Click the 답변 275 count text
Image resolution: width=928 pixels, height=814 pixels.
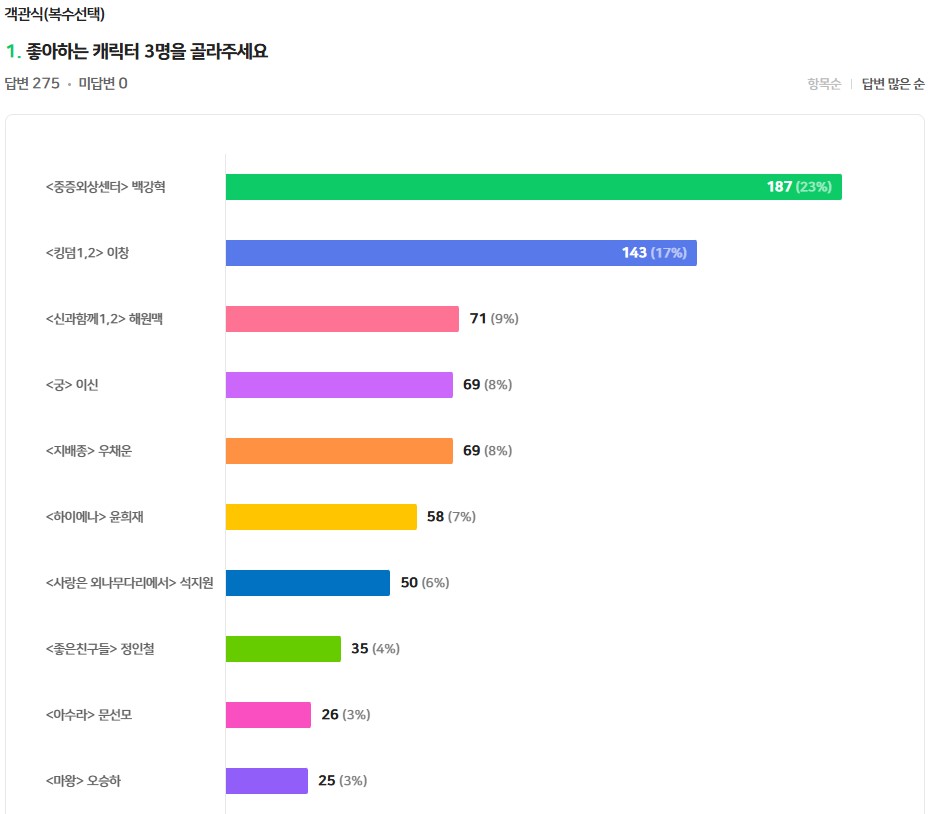[32, 83]
